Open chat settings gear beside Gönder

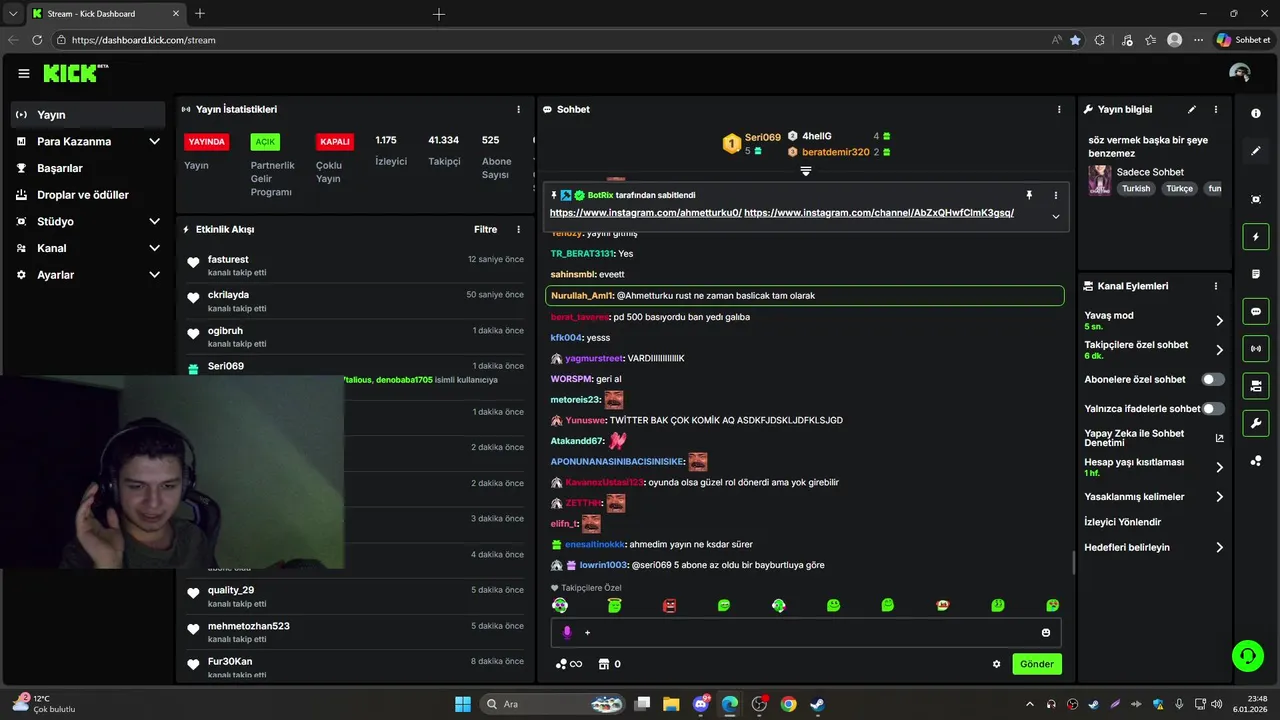click(996, 664)
